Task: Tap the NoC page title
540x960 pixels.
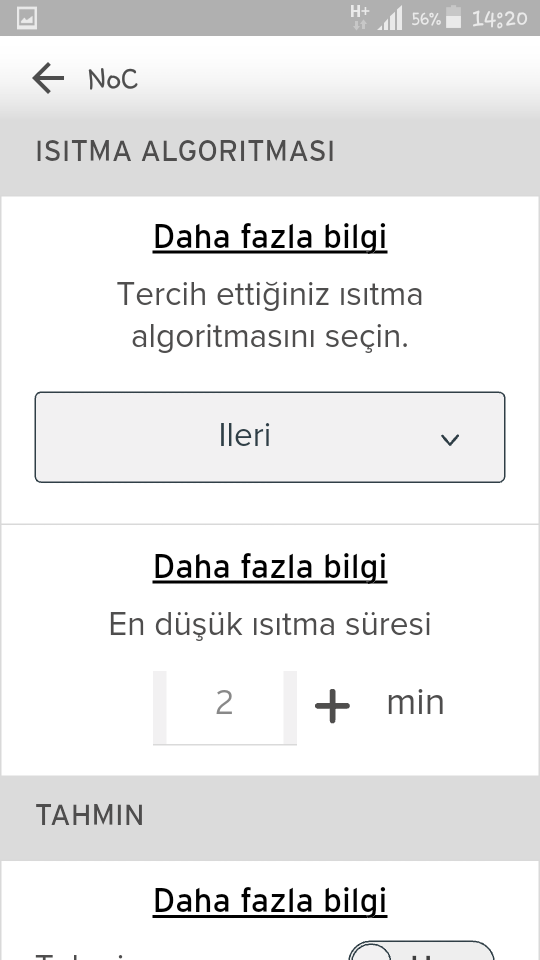Action: click(x=113, y=80)
